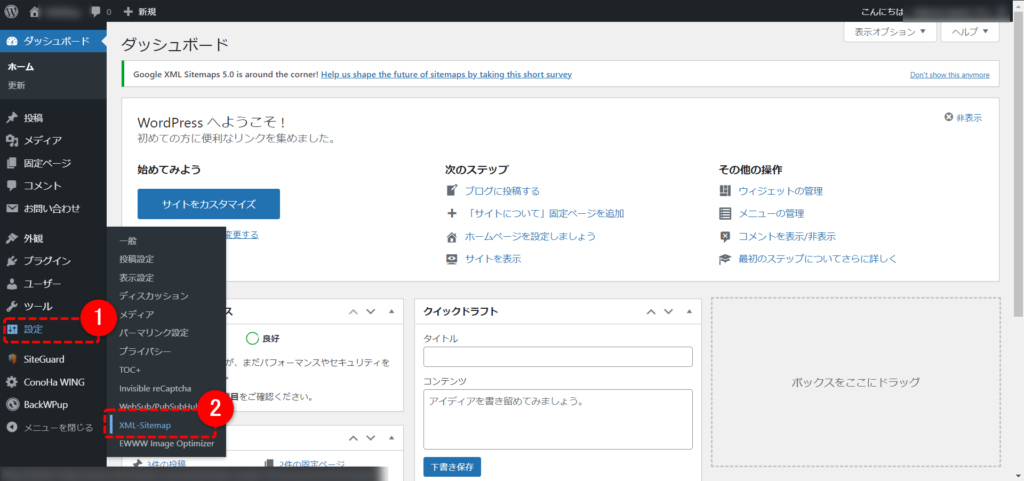Select TOC+ in settings flyout
This screenshot has height=481, width=1024.
pos(131,369)
